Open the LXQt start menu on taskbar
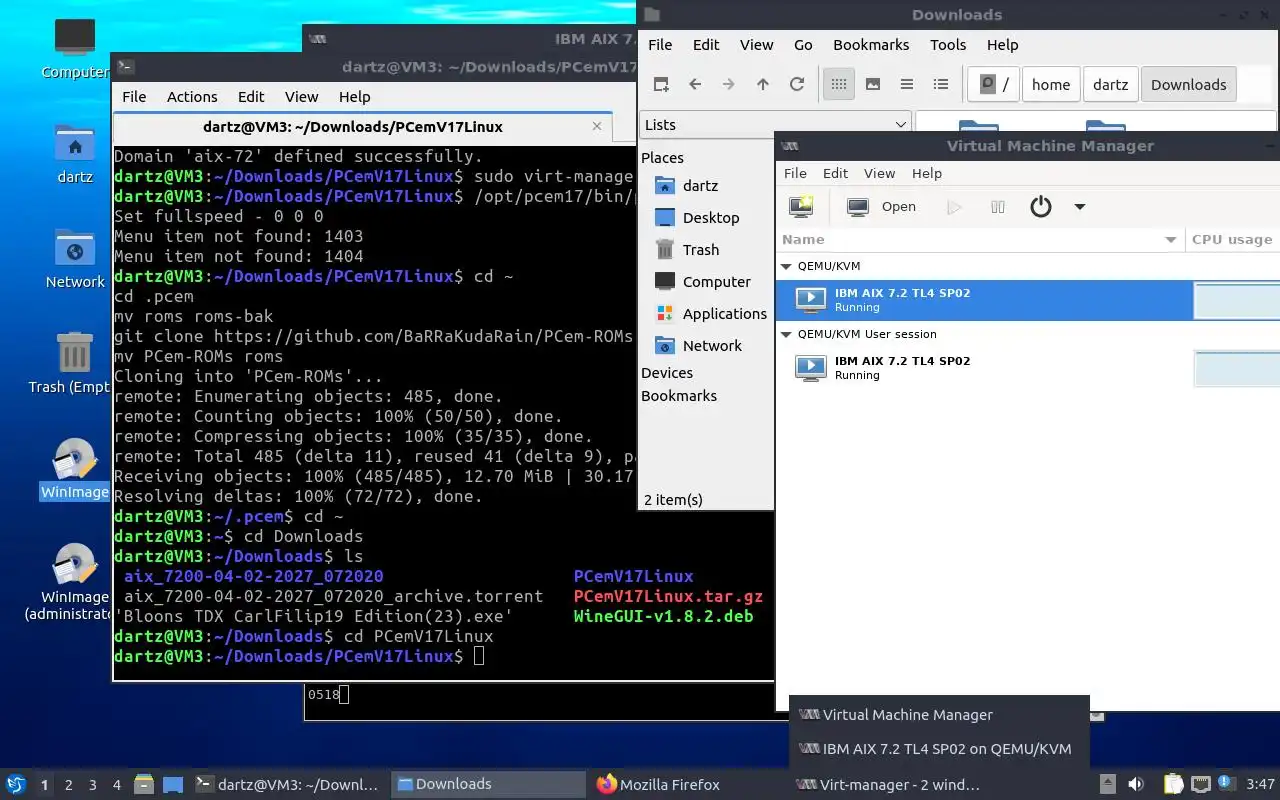 pos(16,784)
